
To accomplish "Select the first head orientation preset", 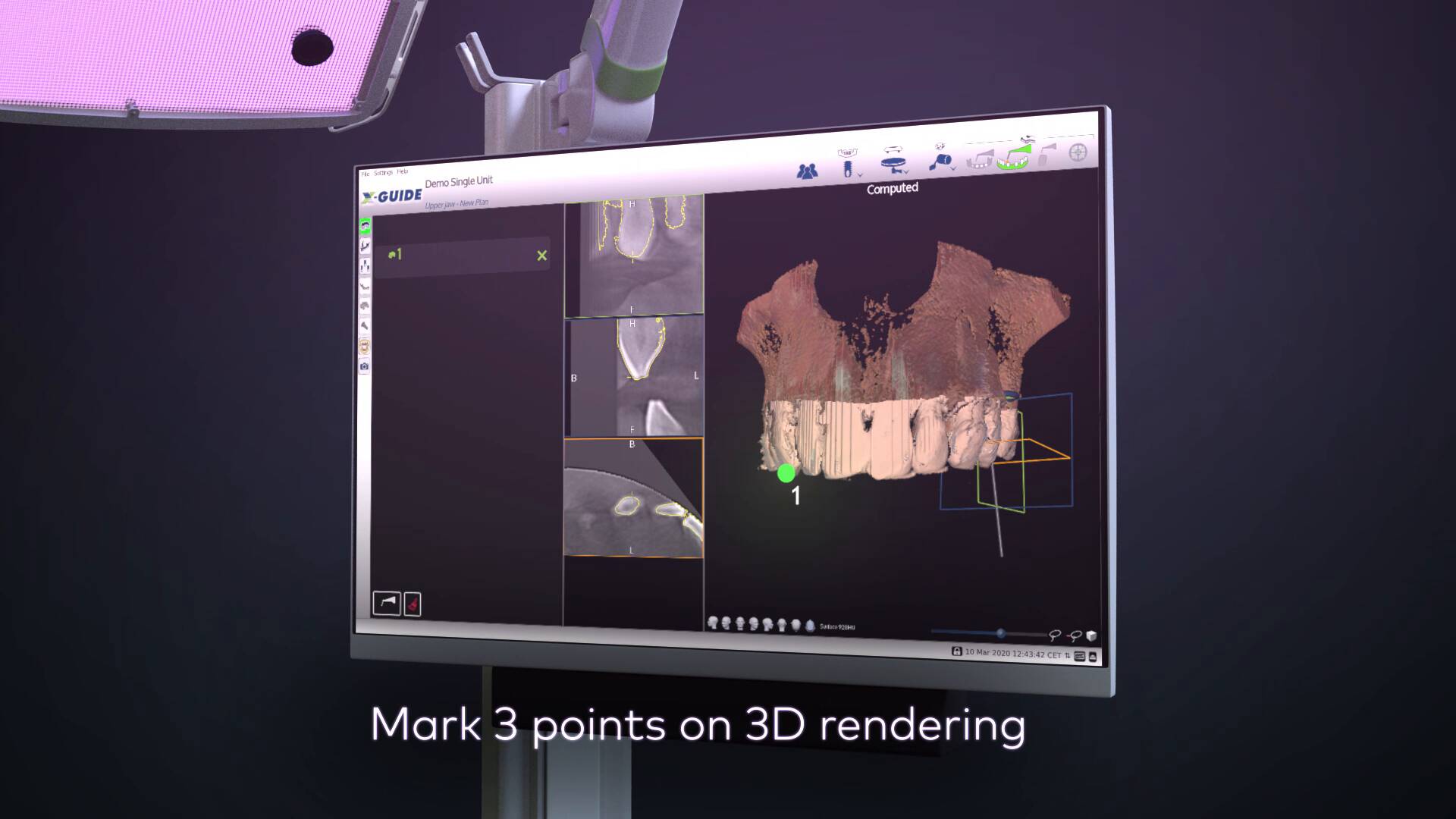I will (713, 623).
